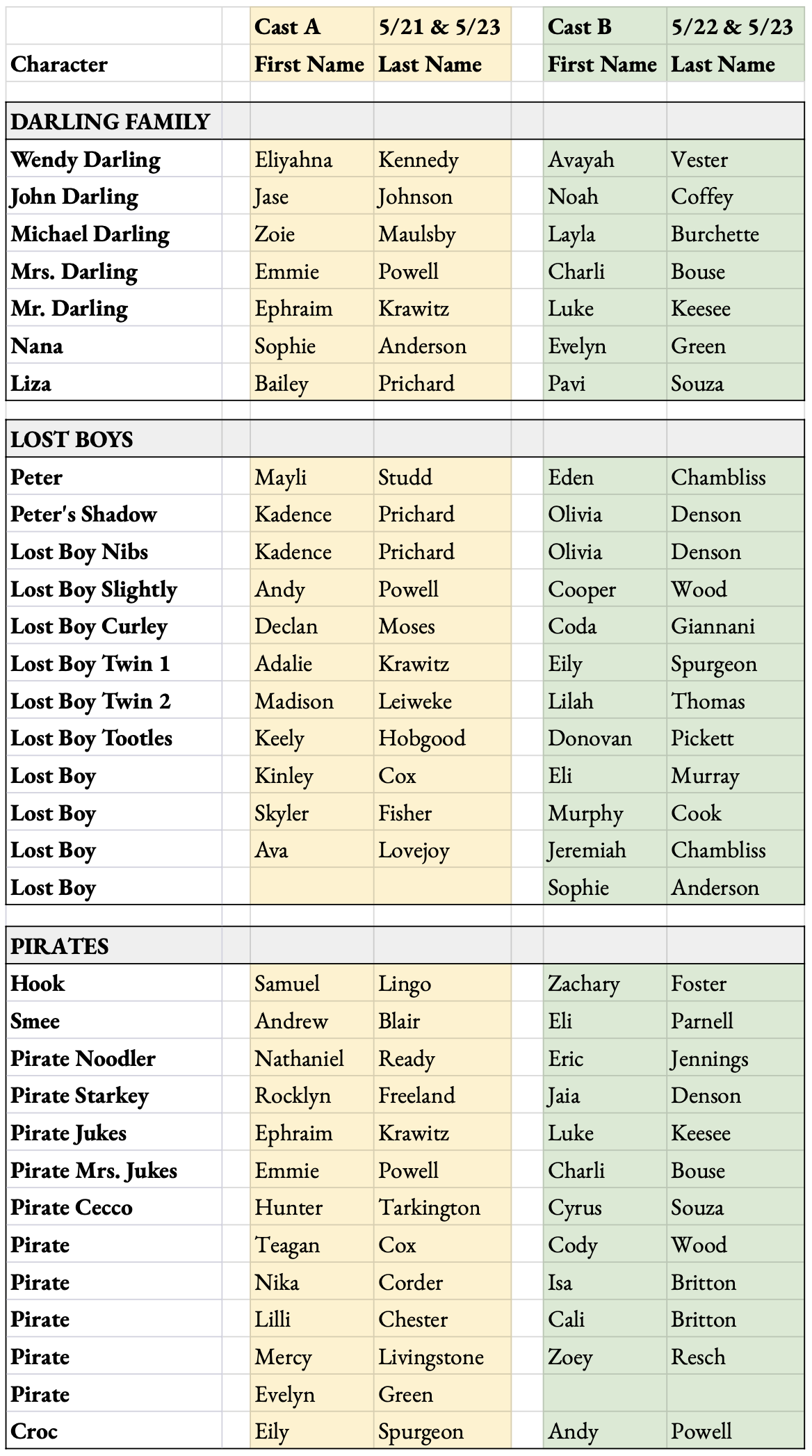The height and width of the screenshot is (1456, 812).
Task: Select the Hook character cell
Action: (x=38, y=984)
